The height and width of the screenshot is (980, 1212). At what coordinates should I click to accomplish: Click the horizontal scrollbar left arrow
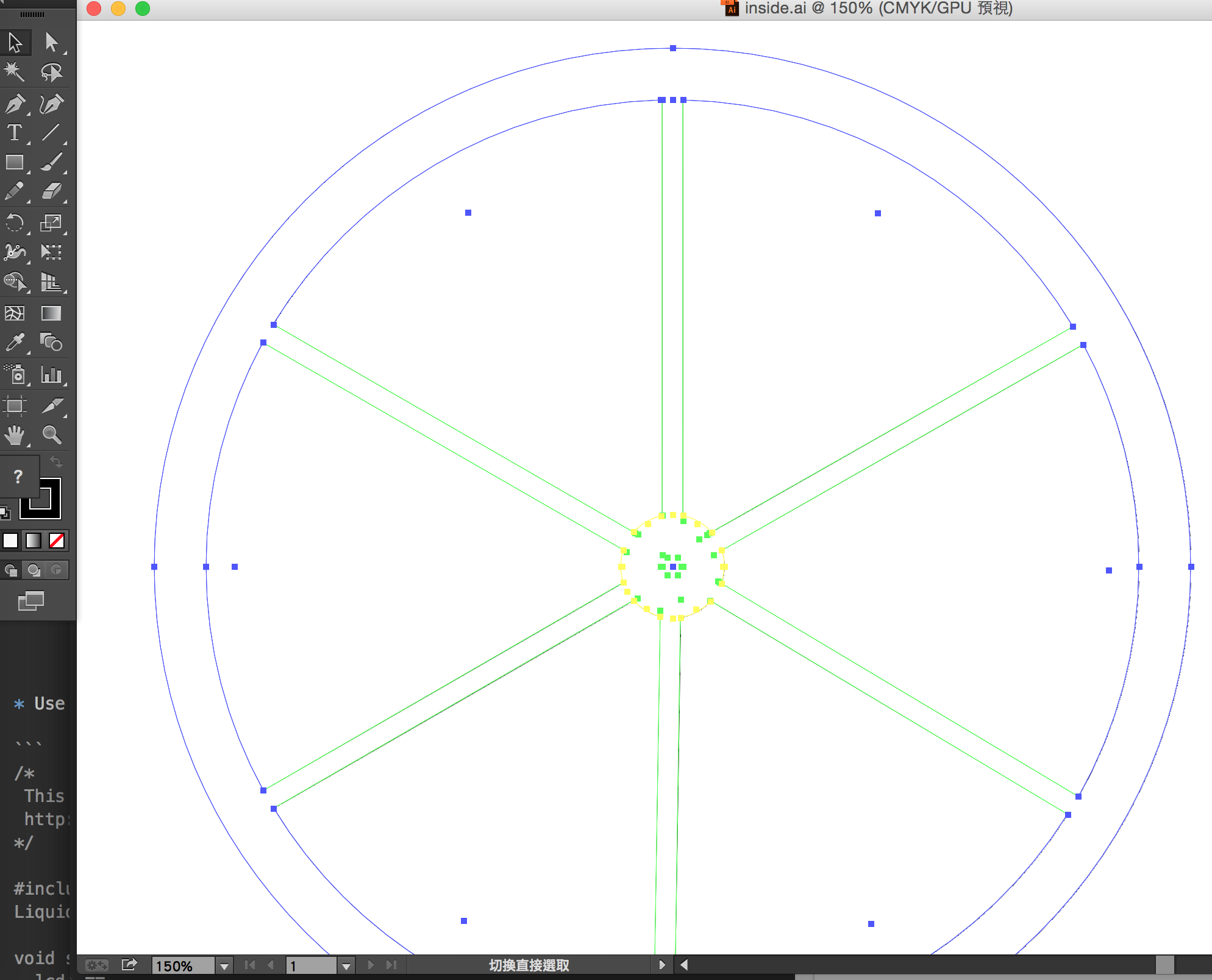tap(684, 965)
